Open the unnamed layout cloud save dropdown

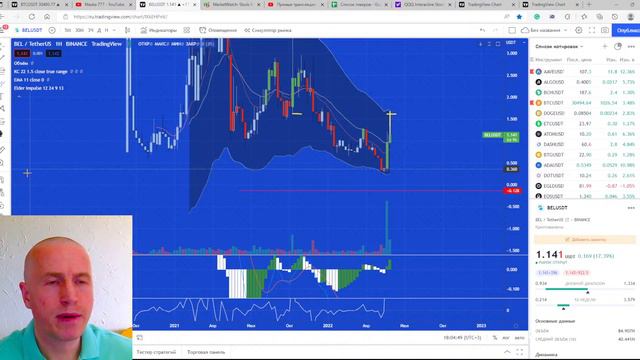click(x=544, y=30)
